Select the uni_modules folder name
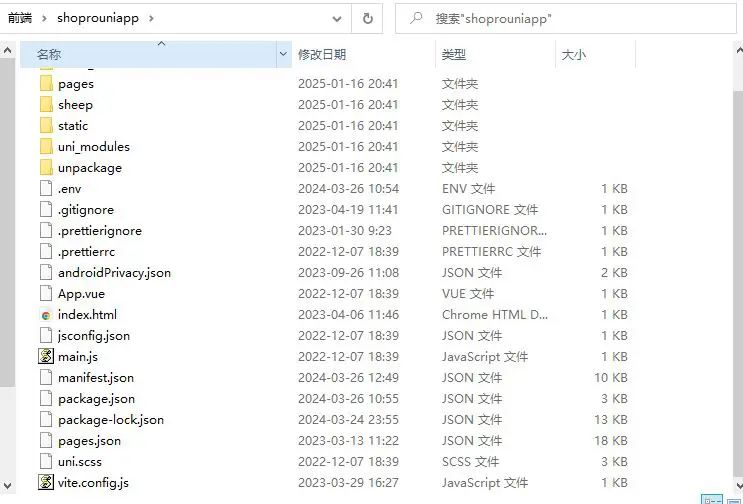The width and height of the screenshot is (743, 504). (x=94, y=147)
